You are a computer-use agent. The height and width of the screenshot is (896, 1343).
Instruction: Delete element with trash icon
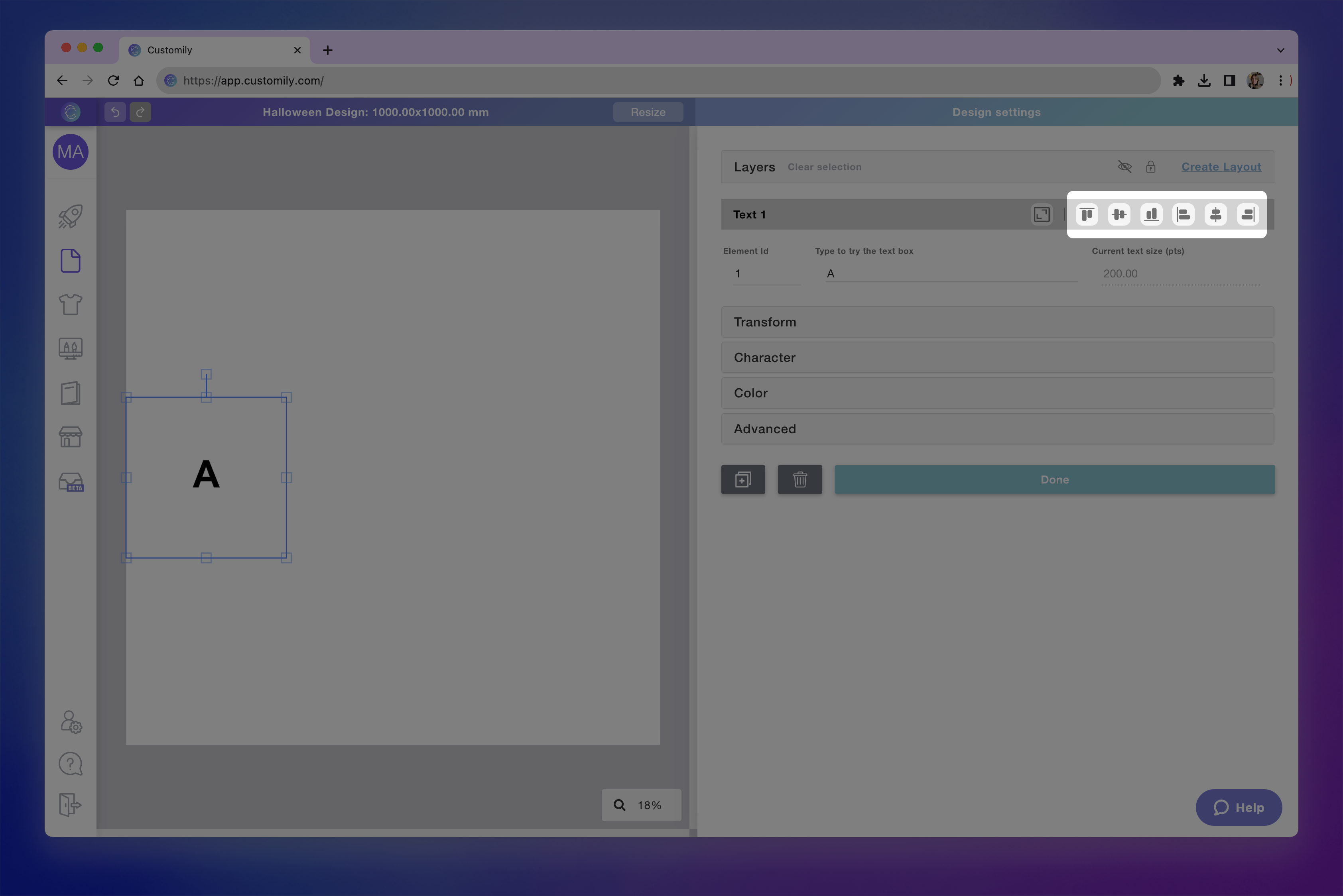(x=799, y=479)
